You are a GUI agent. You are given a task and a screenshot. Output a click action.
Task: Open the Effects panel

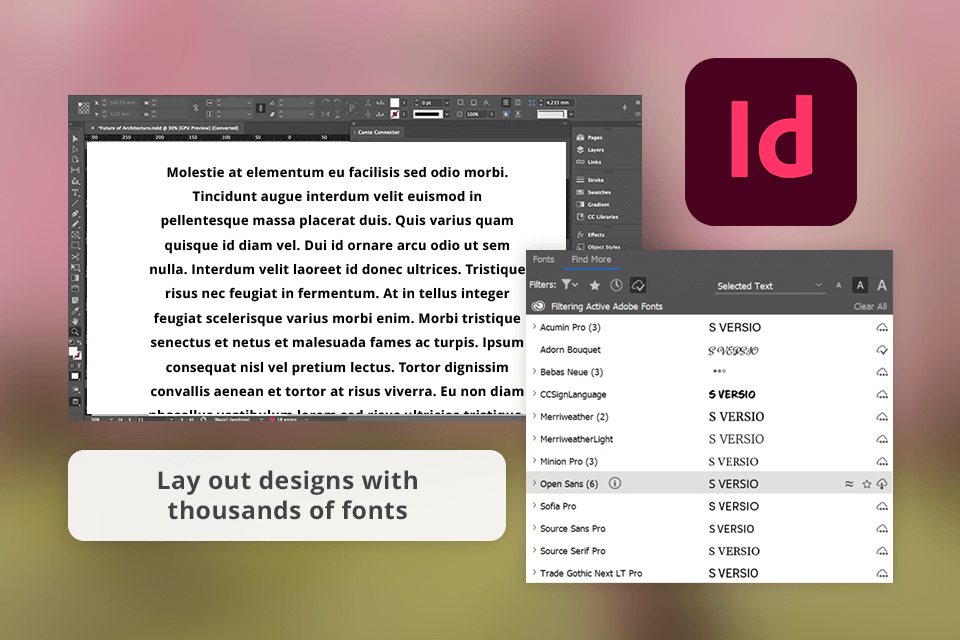(x=591, y=235)
